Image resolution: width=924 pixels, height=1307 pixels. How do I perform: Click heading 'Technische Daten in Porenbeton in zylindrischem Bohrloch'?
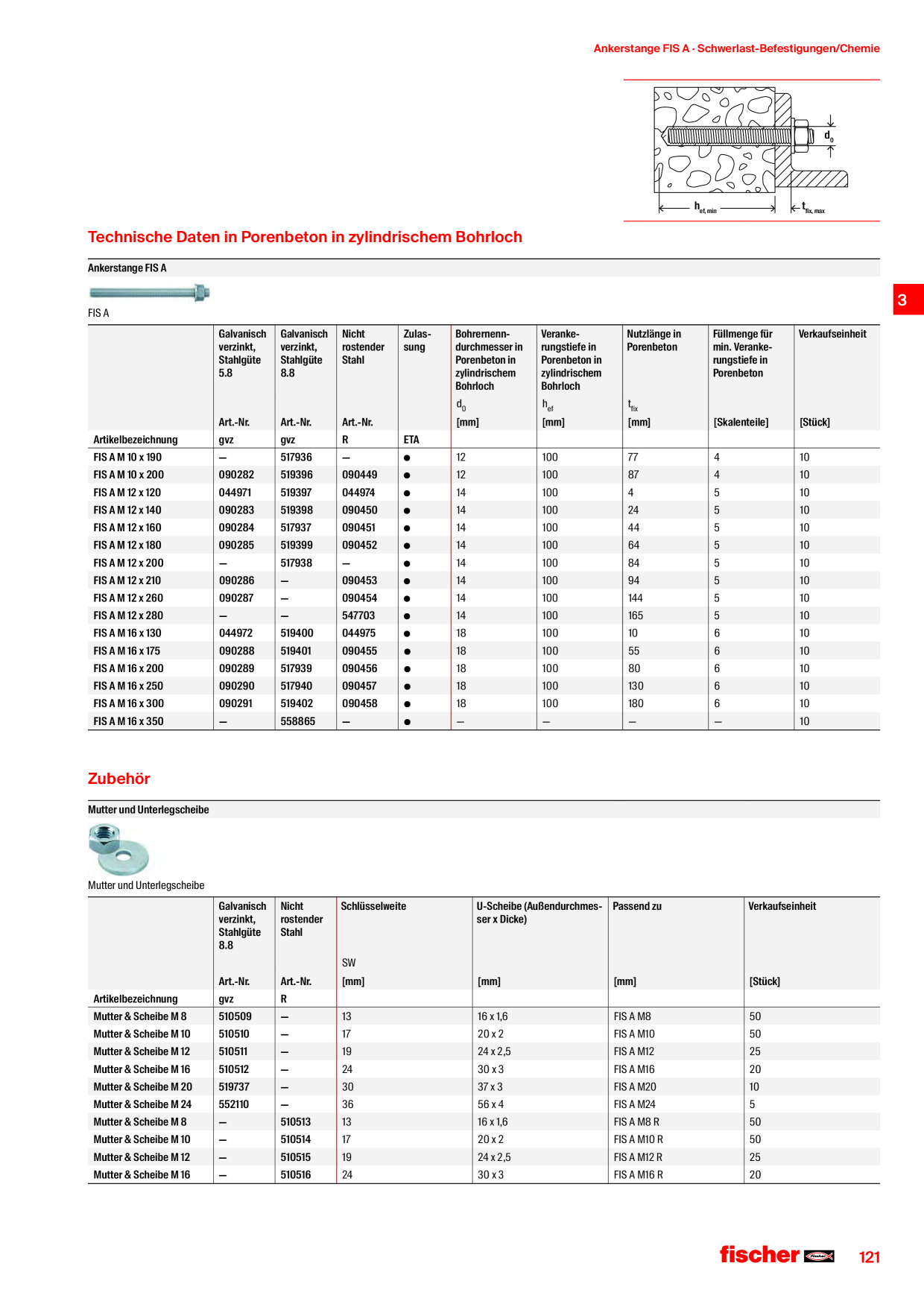[x=305, y=237]
